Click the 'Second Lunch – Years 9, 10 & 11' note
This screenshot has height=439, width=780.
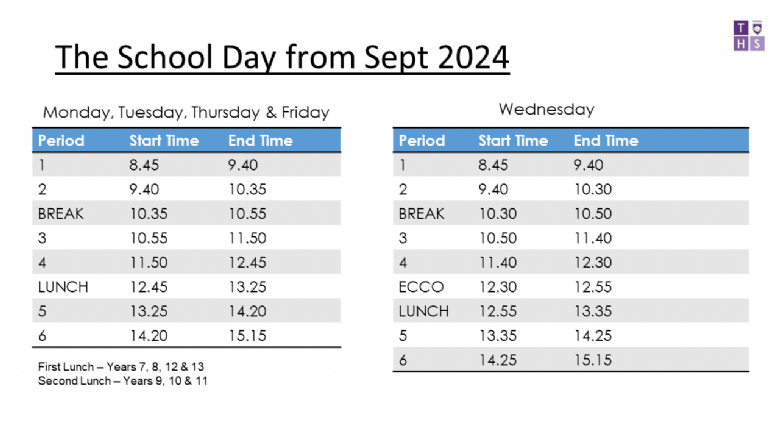coord(122,381)
